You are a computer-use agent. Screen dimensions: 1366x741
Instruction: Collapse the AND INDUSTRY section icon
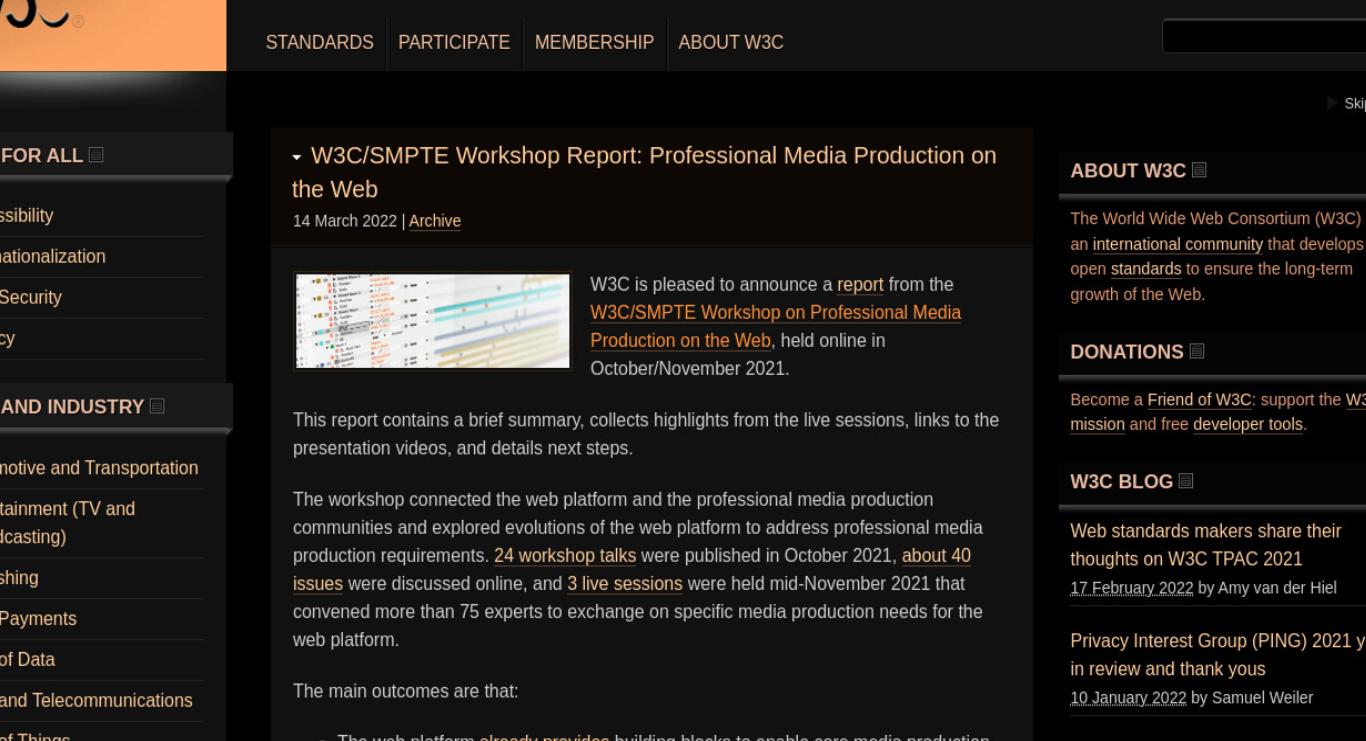157,406
